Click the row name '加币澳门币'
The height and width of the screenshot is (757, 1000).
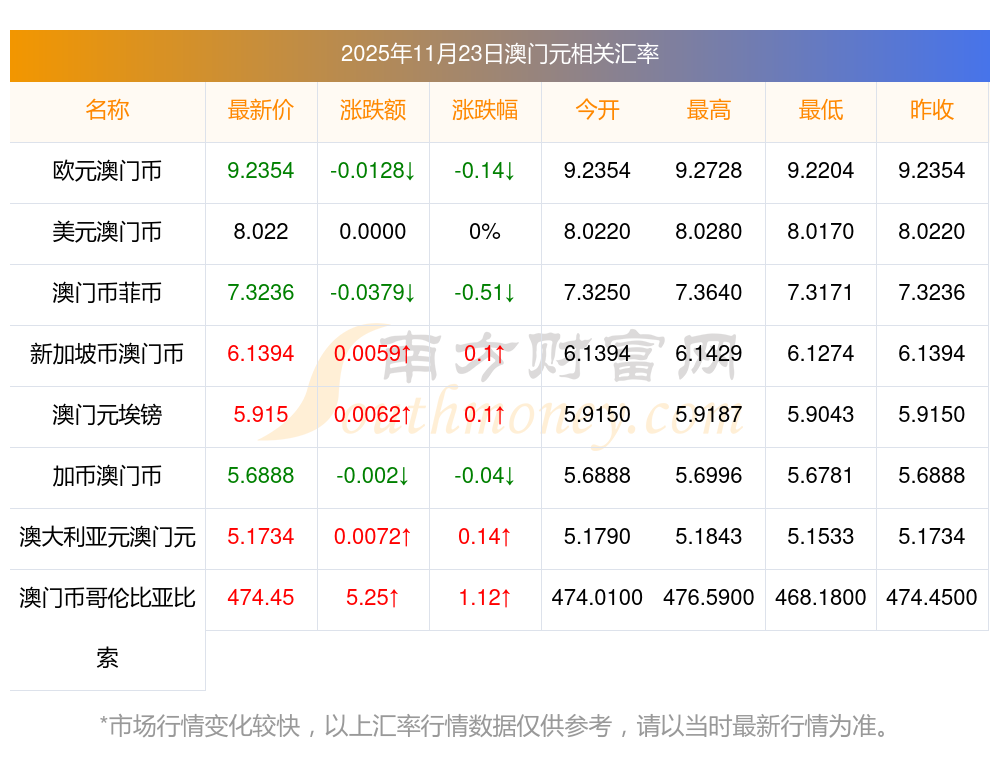pyautogui.click(x=107, y=476)
